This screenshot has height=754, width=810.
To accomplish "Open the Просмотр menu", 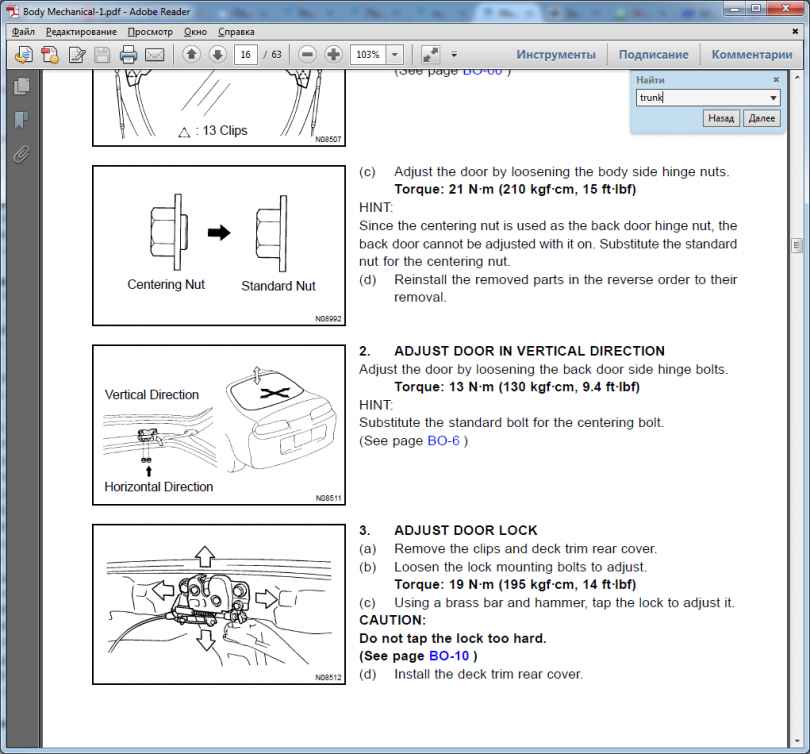I will (150, 32).
